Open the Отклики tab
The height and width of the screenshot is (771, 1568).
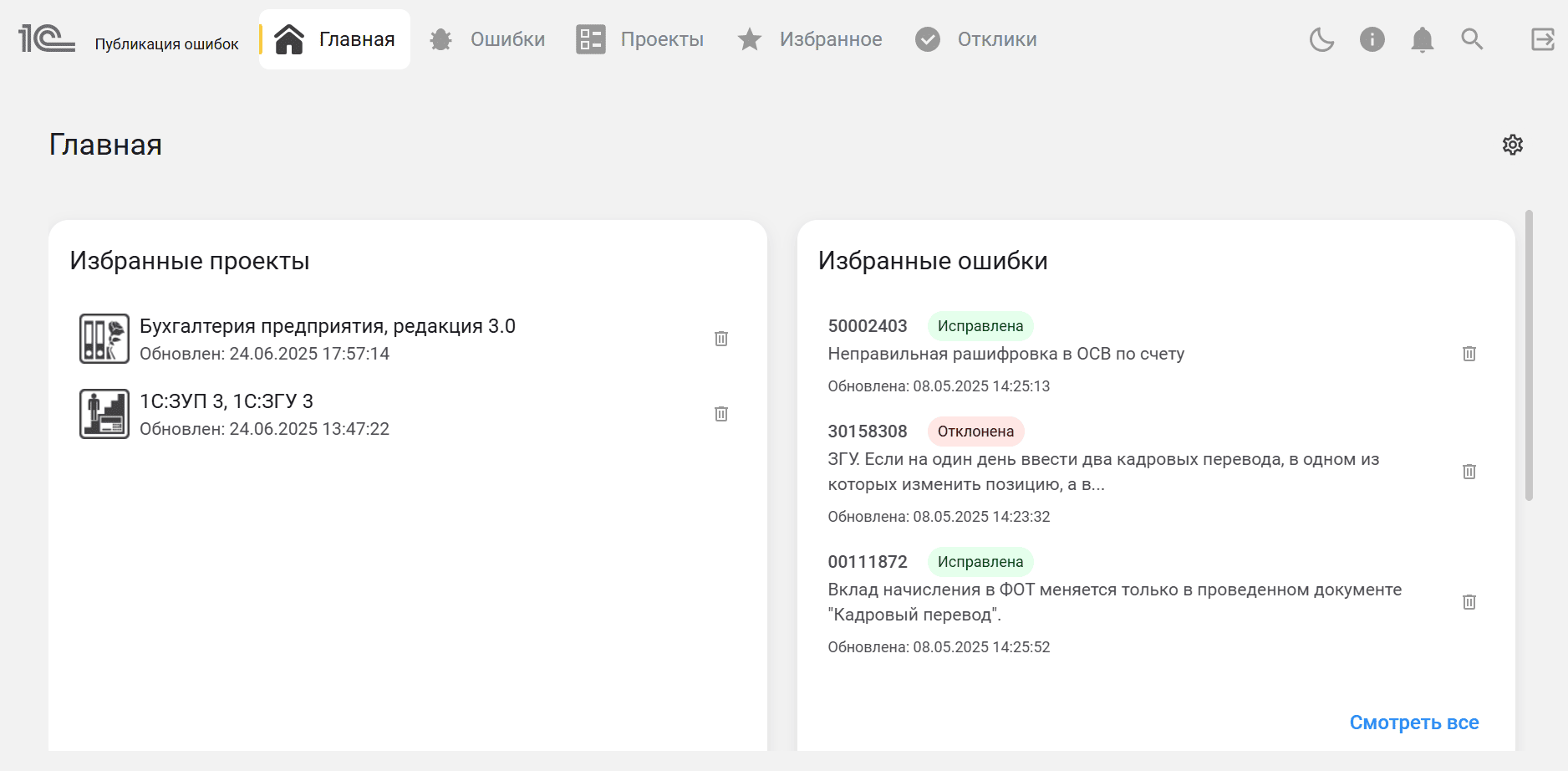[975, 39]
